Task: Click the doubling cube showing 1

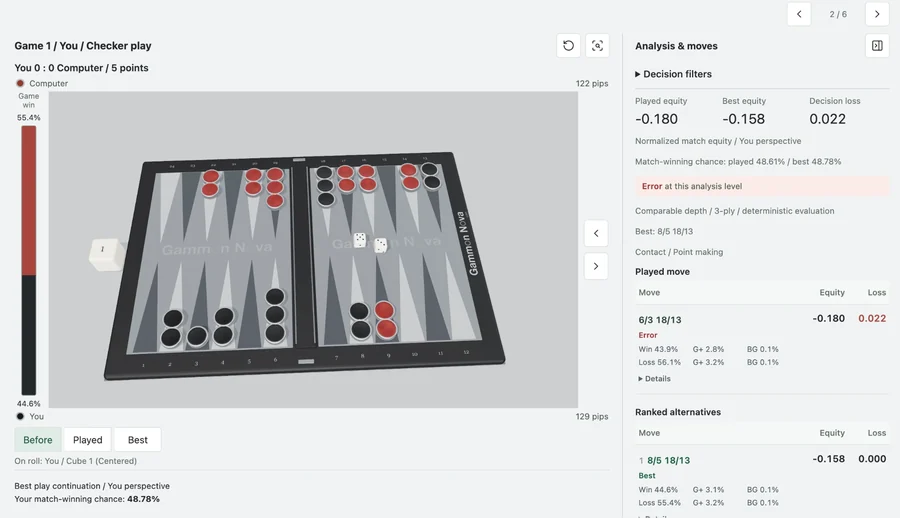Action: click(104, 253)
